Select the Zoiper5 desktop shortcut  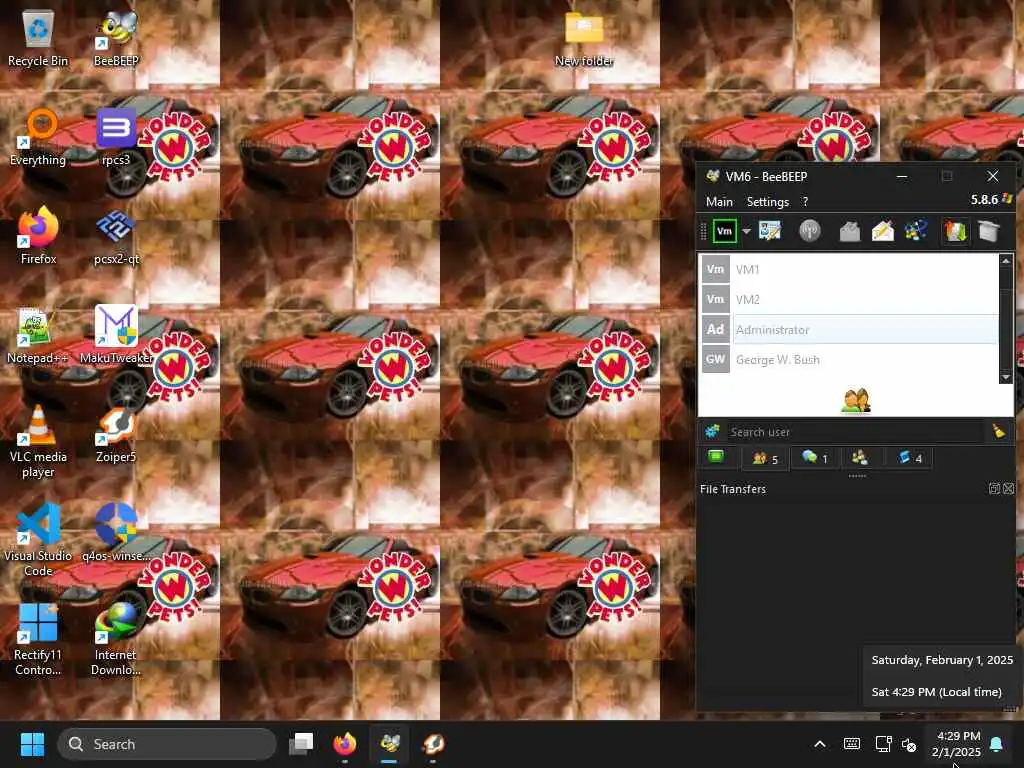[116, 434]
